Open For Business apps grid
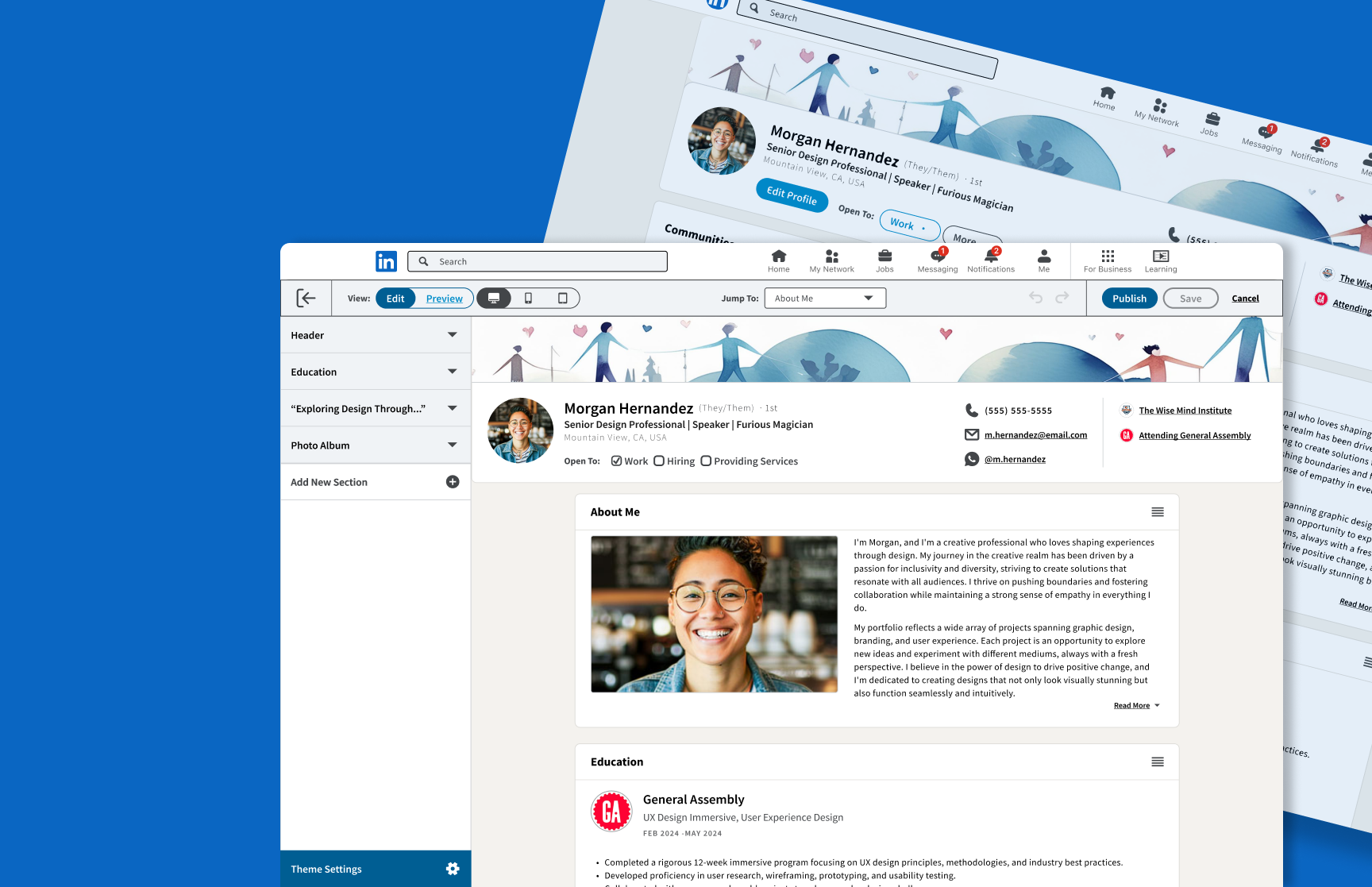This screenshot has height=887, width=1372. (x=1108, y=261)
